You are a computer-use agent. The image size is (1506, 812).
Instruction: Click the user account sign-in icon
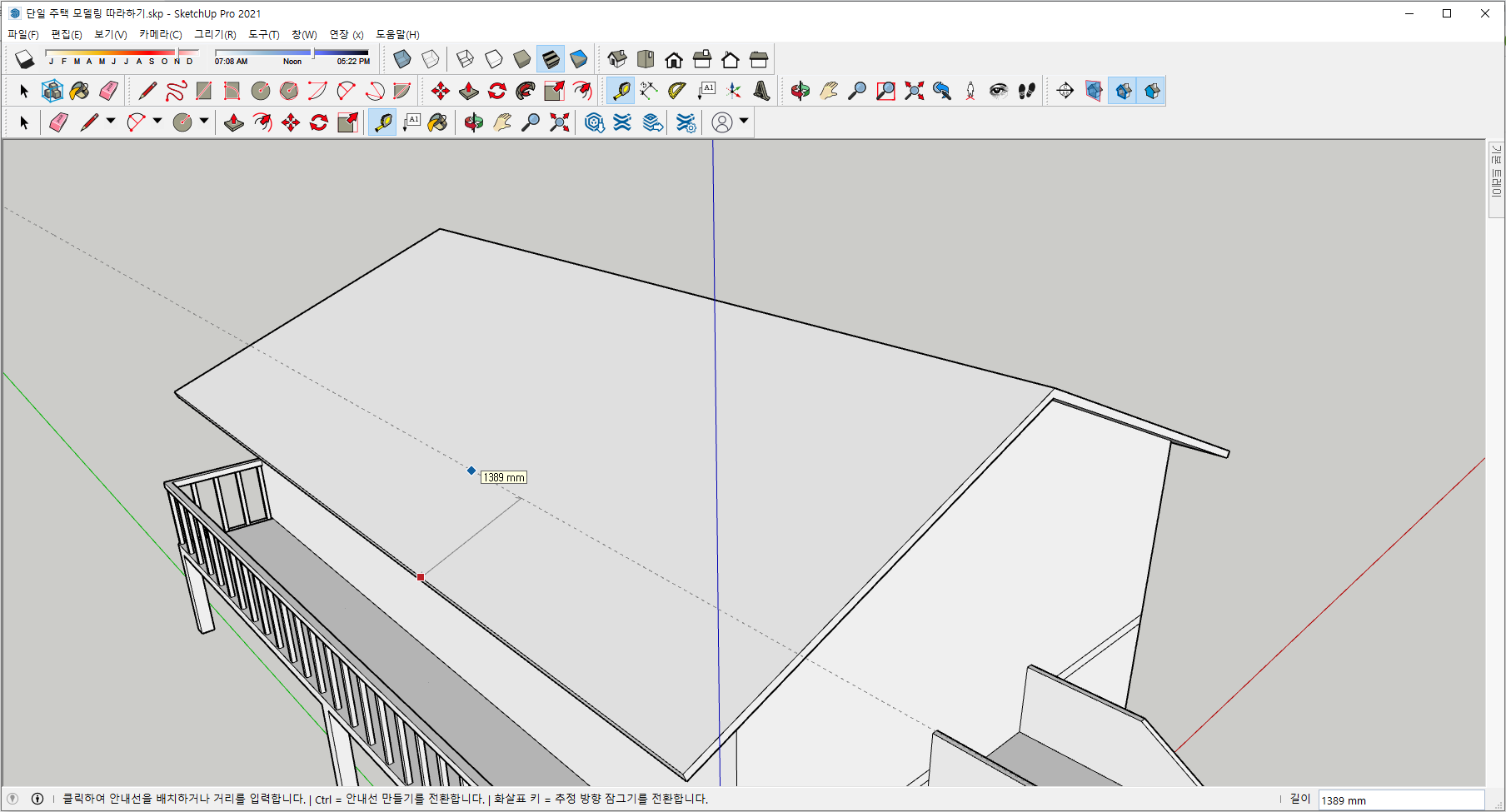[x=722, y=122]
